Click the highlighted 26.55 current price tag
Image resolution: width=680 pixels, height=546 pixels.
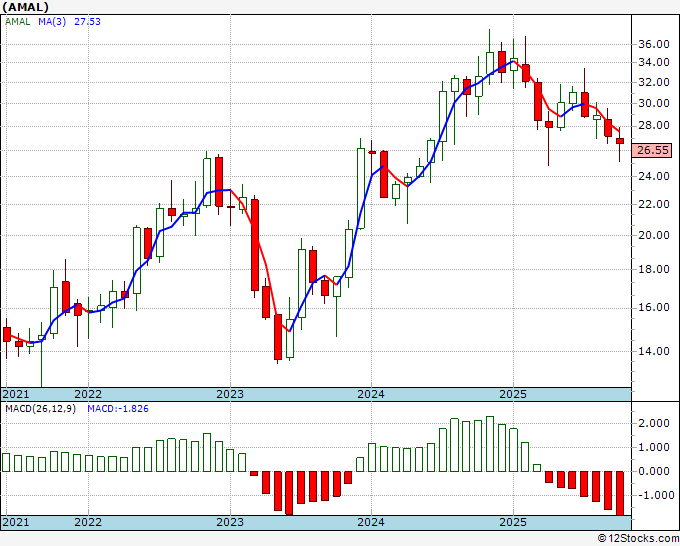coord(652,150)
